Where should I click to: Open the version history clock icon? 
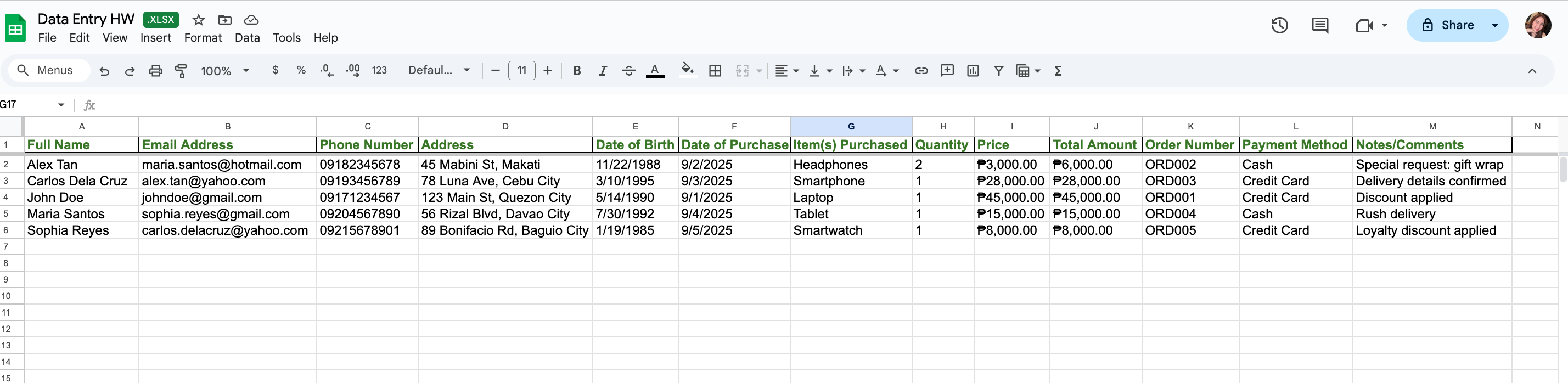click(x=1279, y=25)
